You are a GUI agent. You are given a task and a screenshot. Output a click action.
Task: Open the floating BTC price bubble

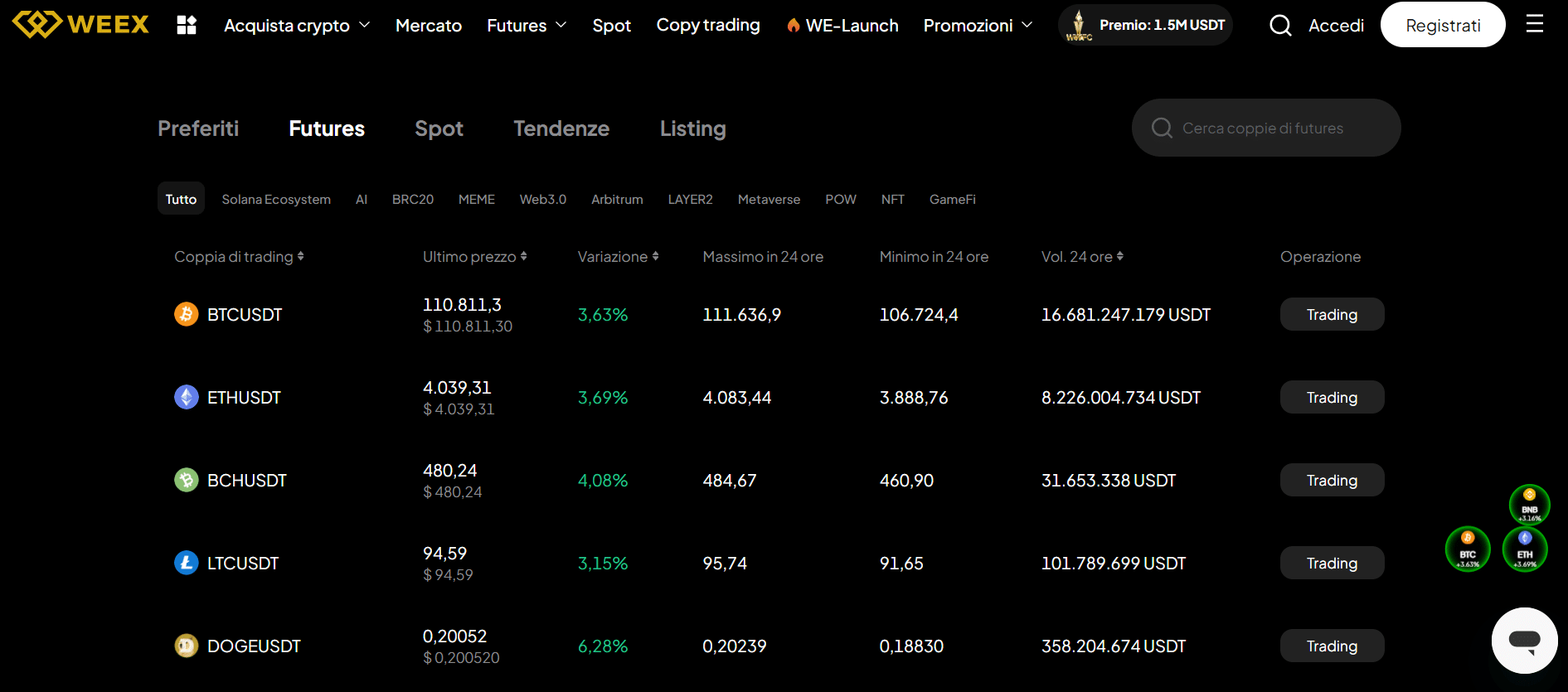(x=1468, y=549)
